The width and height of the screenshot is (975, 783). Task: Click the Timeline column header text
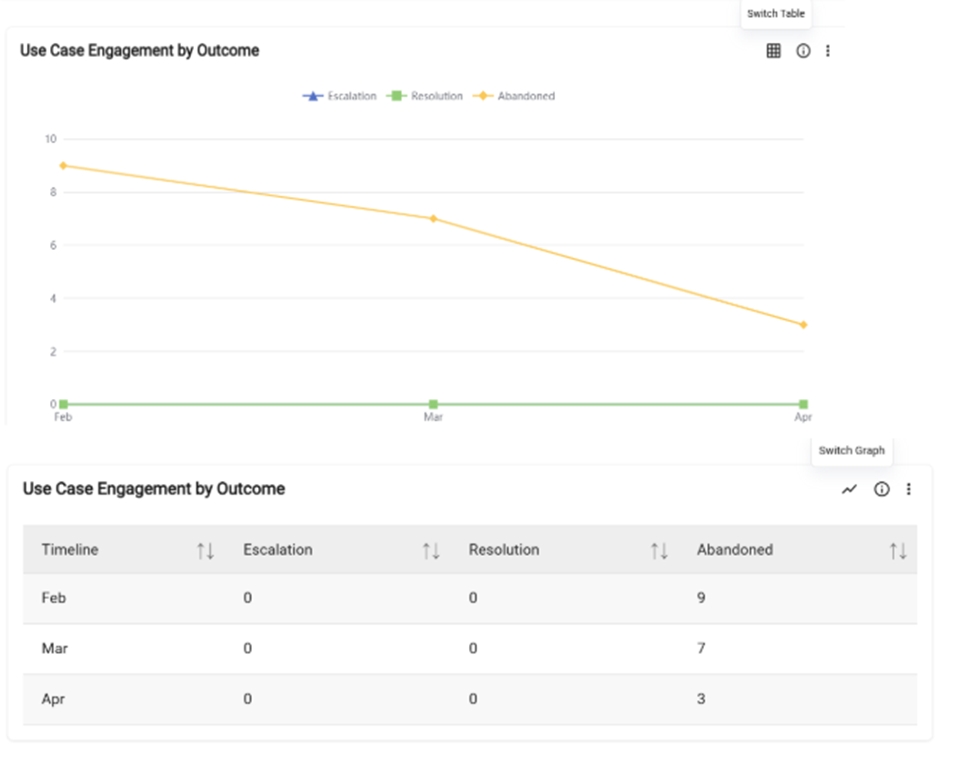pyautogui.click(x=70, y=550)
